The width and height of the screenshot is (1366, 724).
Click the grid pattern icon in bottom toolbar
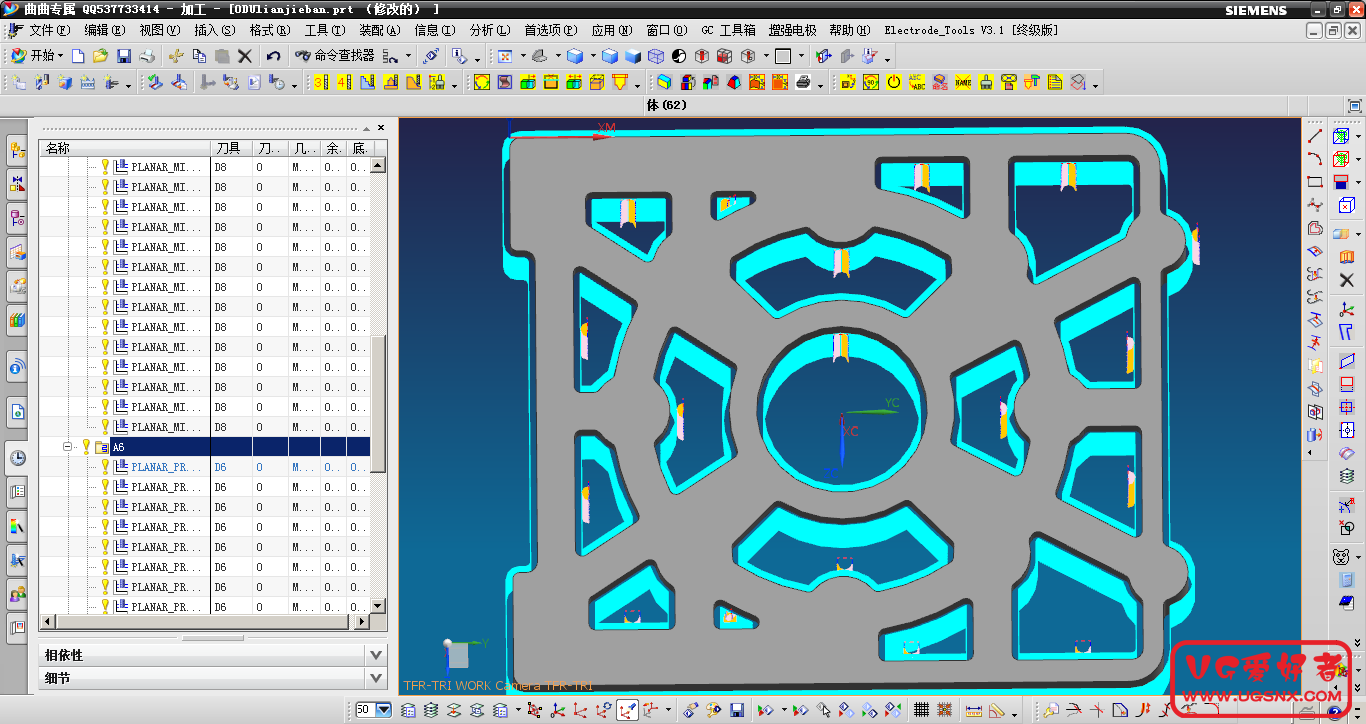pos(921,710)
